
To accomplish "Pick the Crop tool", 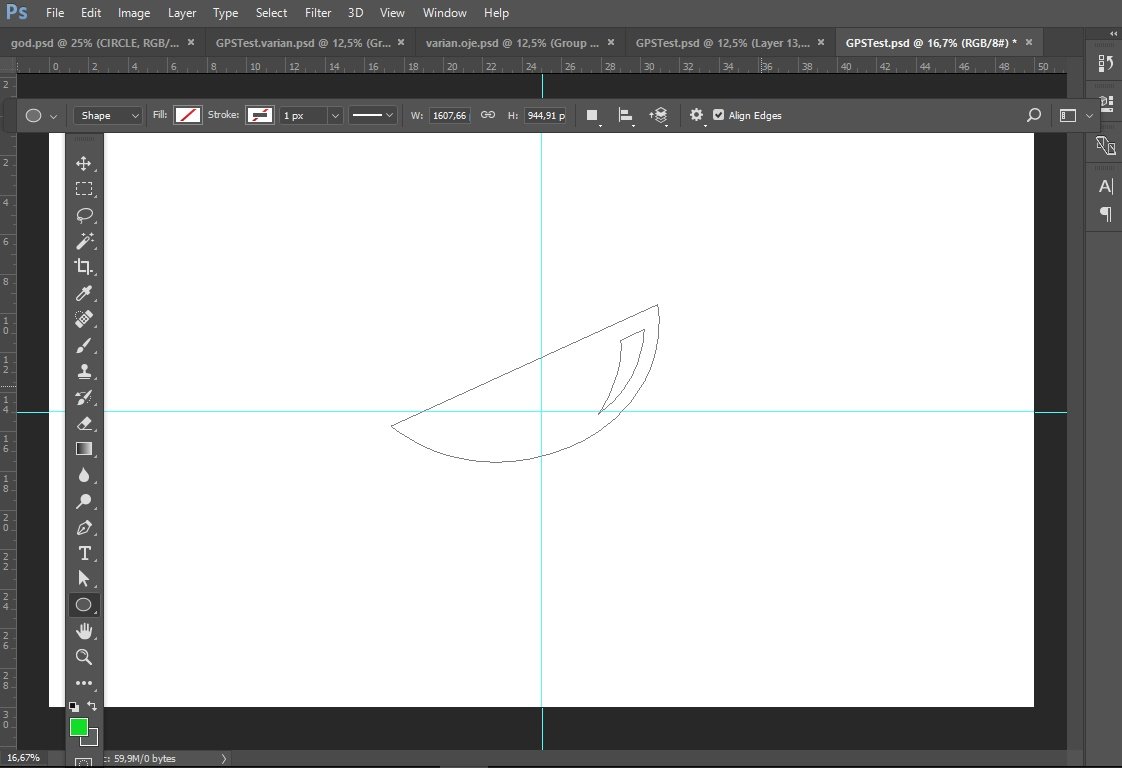I will point(84,267).
